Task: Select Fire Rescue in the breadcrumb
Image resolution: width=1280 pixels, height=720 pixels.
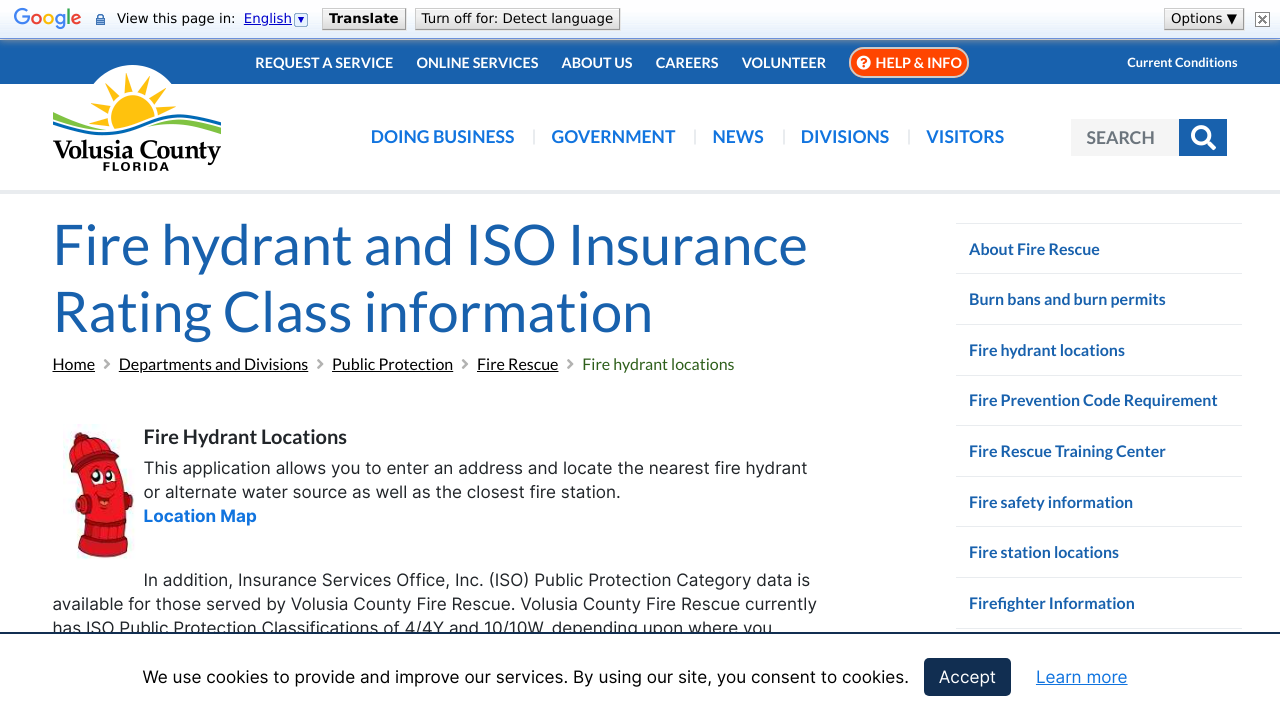Action: 517,364
